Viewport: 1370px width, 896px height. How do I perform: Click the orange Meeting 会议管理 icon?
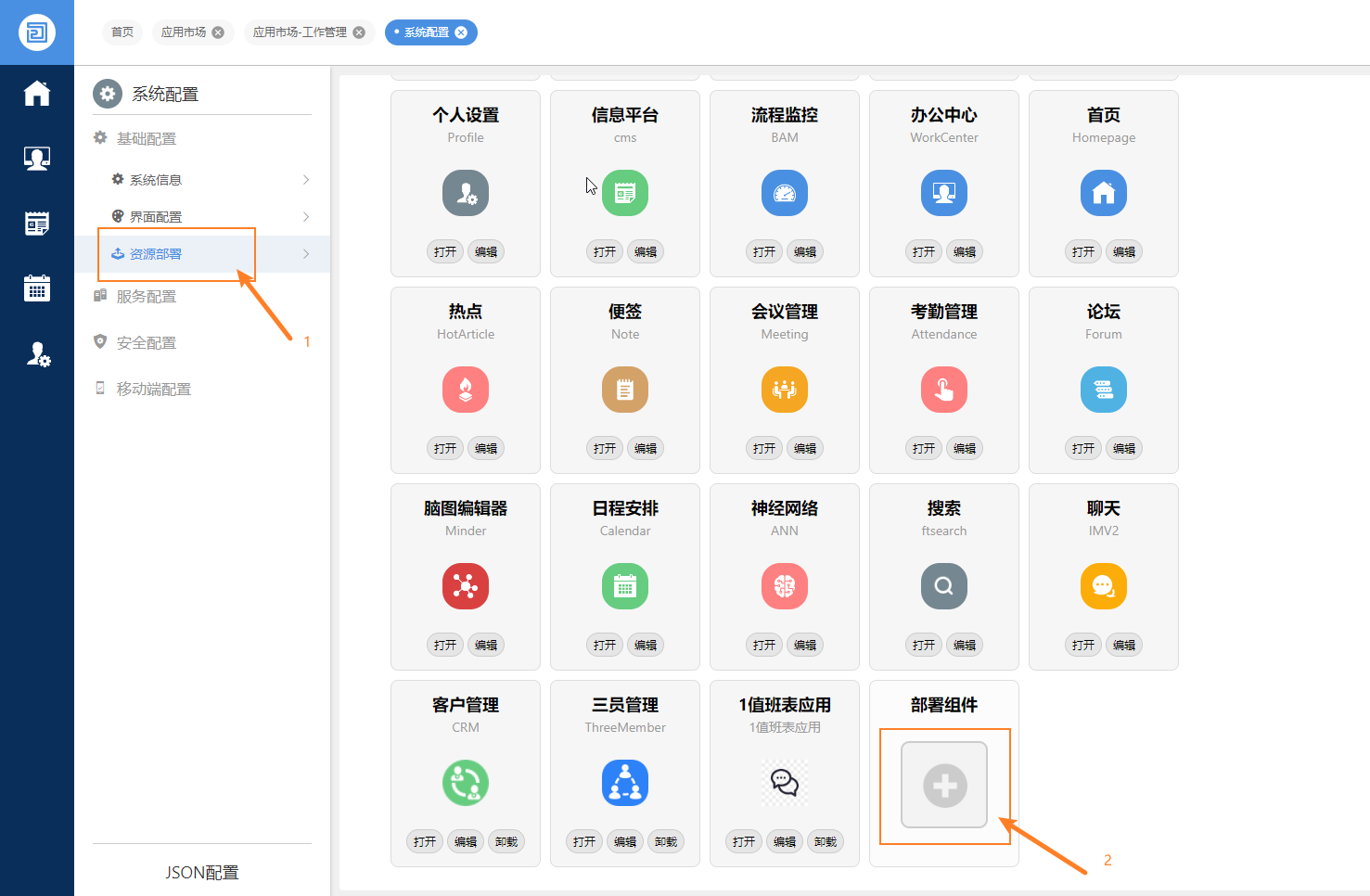click(785, 390)
